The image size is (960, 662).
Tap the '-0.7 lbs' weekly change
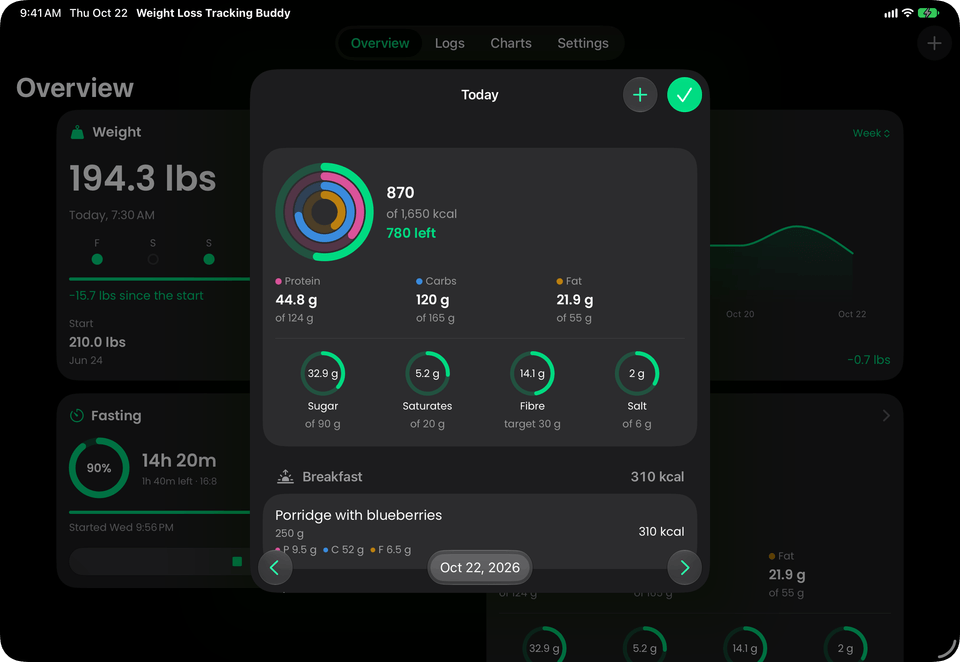[869, 360]
